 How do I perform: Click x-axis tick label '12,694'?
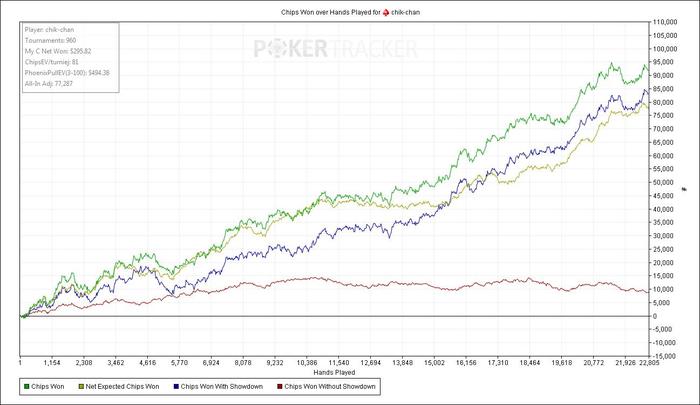pyautogui.click(x=371, y=363)
